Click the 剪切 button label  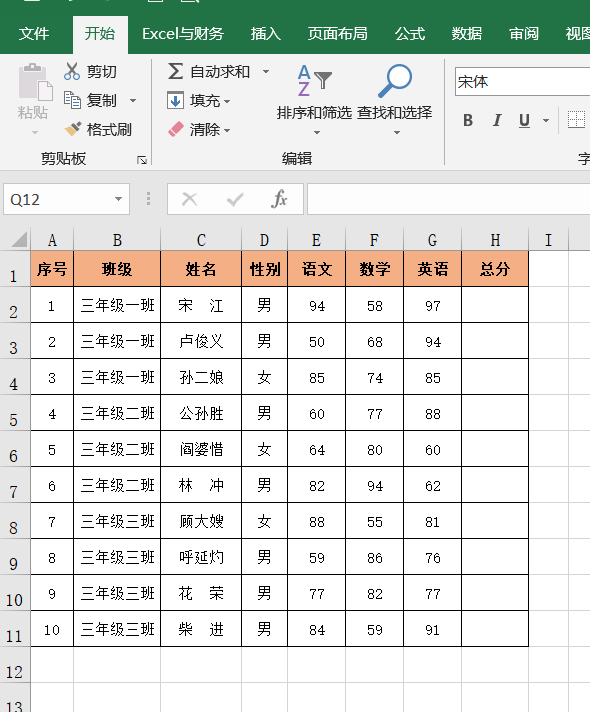tap(102, 72)
